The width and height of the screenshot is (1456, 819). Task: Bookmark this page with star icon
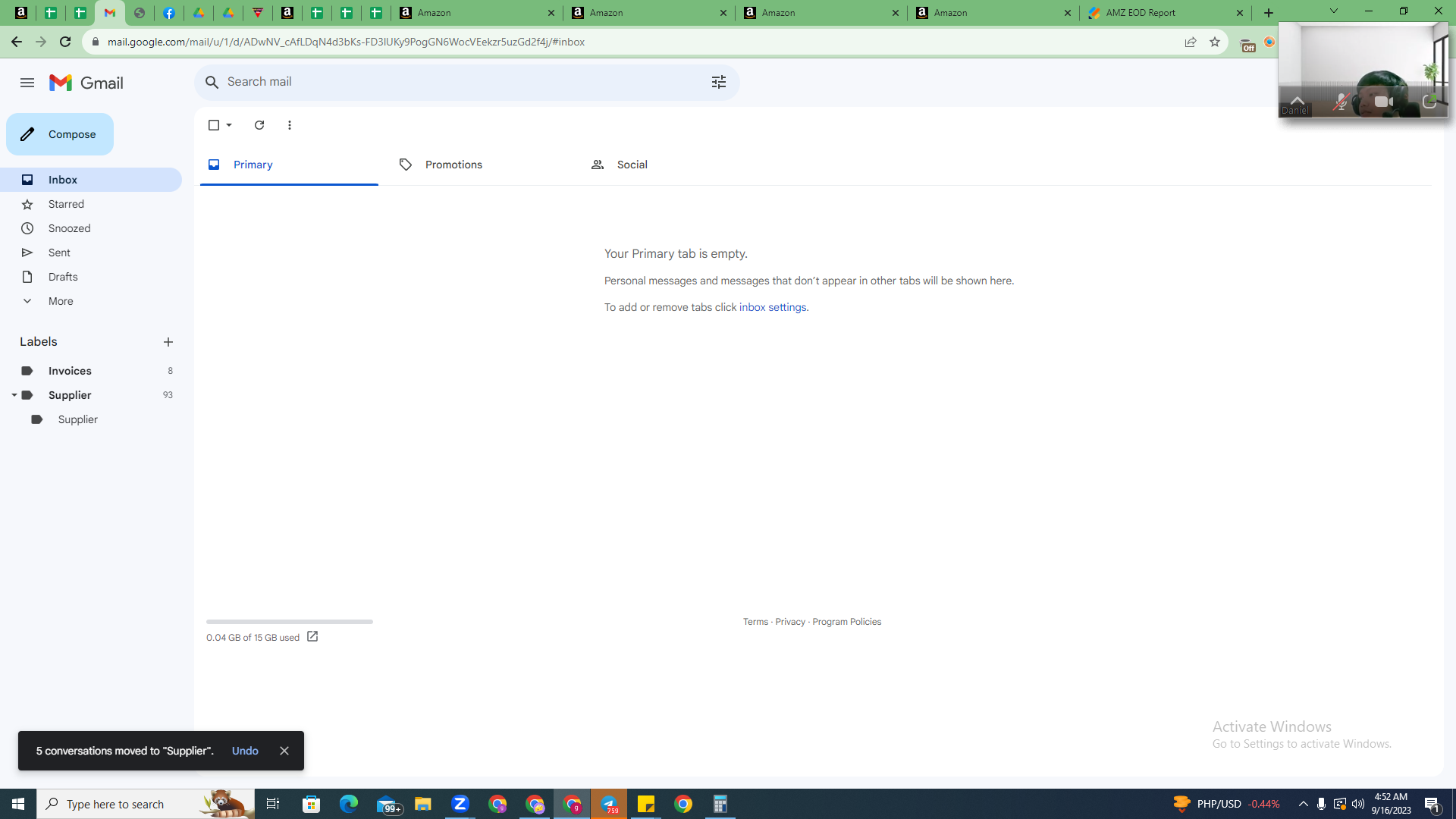tap(1215, 42)
